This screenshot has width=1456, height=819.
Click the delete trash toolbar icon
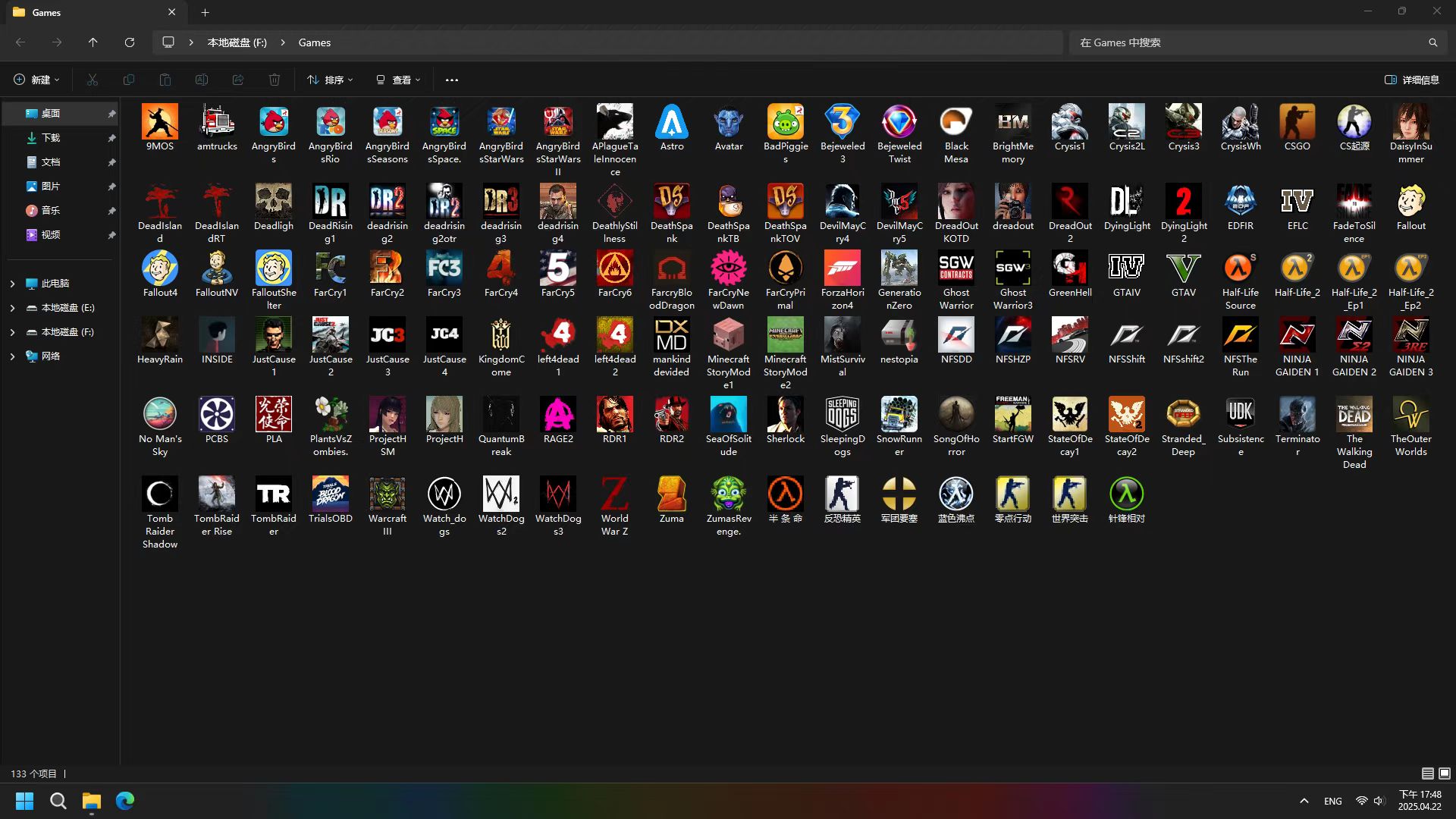pyautogui.click(x=275, y=80)
